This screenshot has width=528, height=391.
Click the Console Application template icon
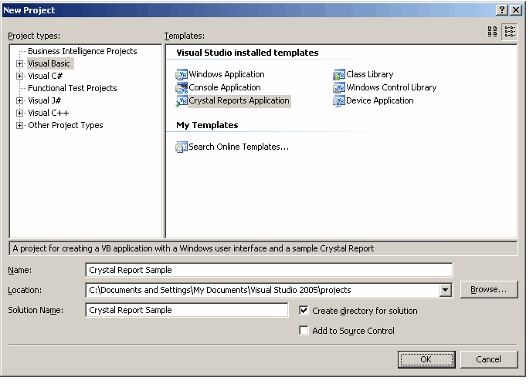coord(182,88)
